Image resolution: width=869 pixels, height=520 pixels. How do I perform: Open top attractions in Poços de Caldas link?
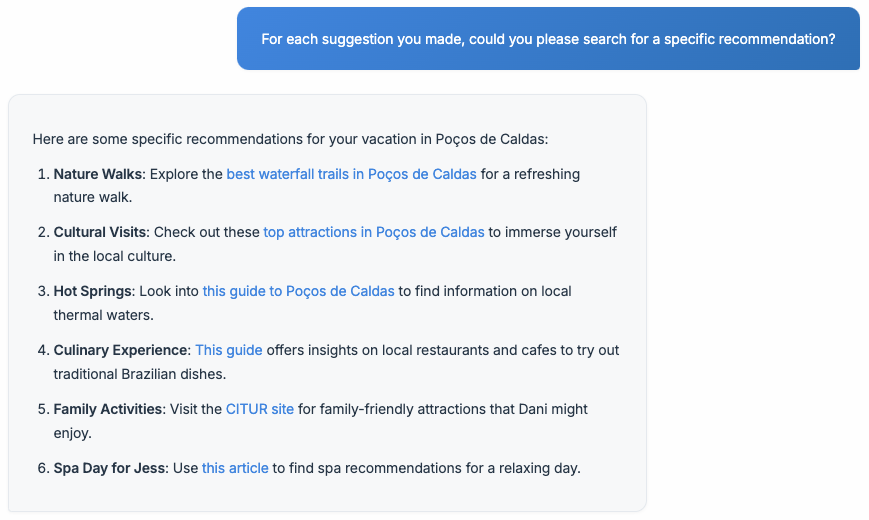[x=374, y=232]
